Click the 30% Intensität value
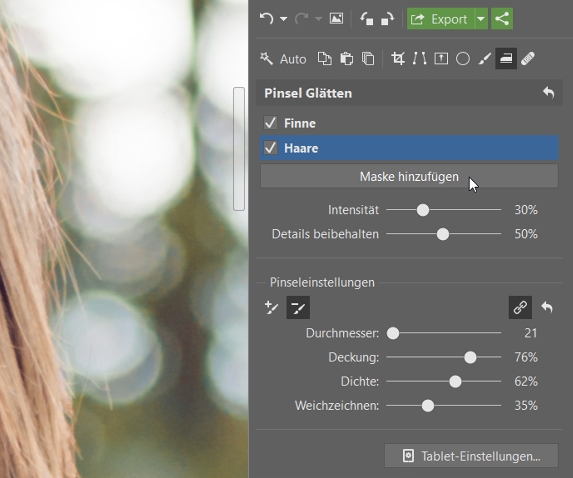The height and width of the screenshot is (478, 573). [526, 210]
